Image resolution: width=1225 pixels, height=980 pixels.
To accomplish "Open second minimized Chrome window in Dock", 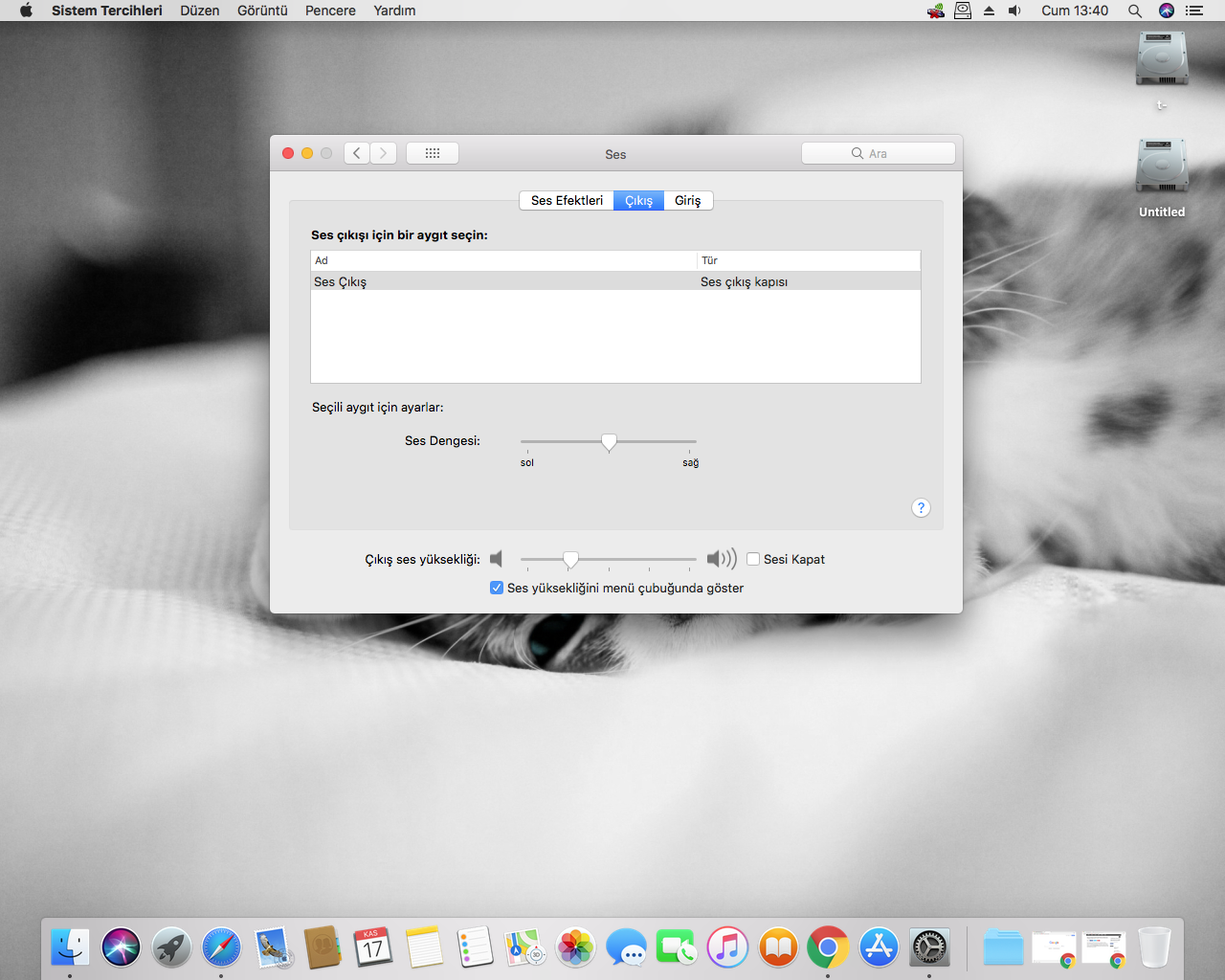I will (x=1103, y=947).
